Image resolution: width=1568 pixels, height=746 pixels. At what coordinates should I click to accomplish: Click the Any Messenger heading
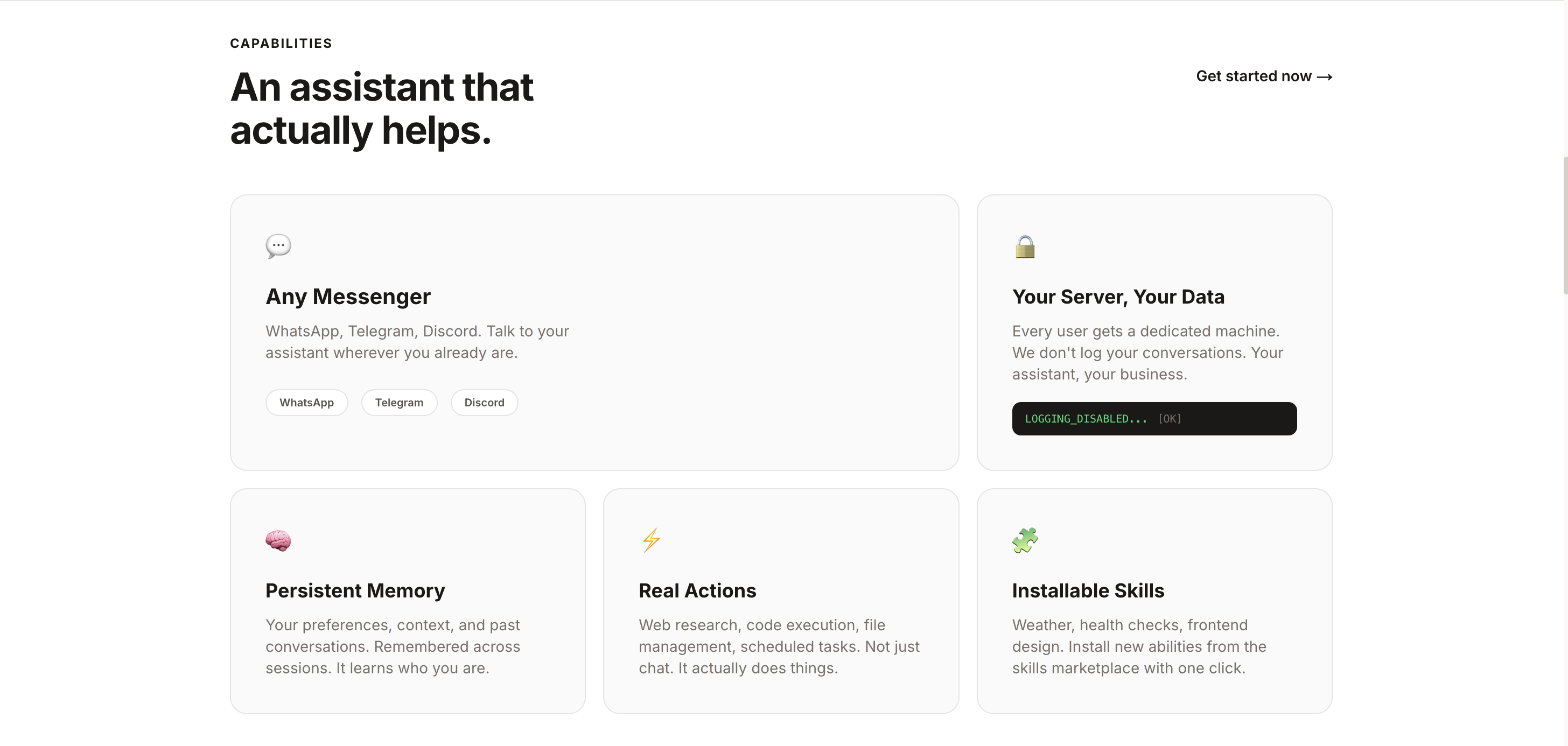pos(347,297)
